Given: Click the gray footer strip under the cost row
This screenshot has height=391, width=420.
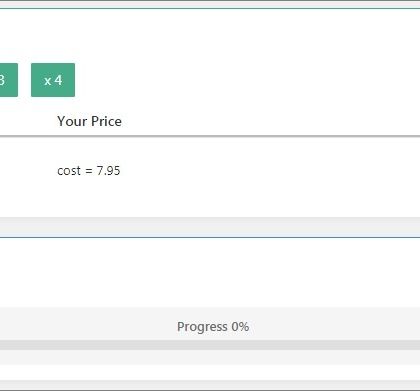Looking at the screenshot, I should point(210,227).
